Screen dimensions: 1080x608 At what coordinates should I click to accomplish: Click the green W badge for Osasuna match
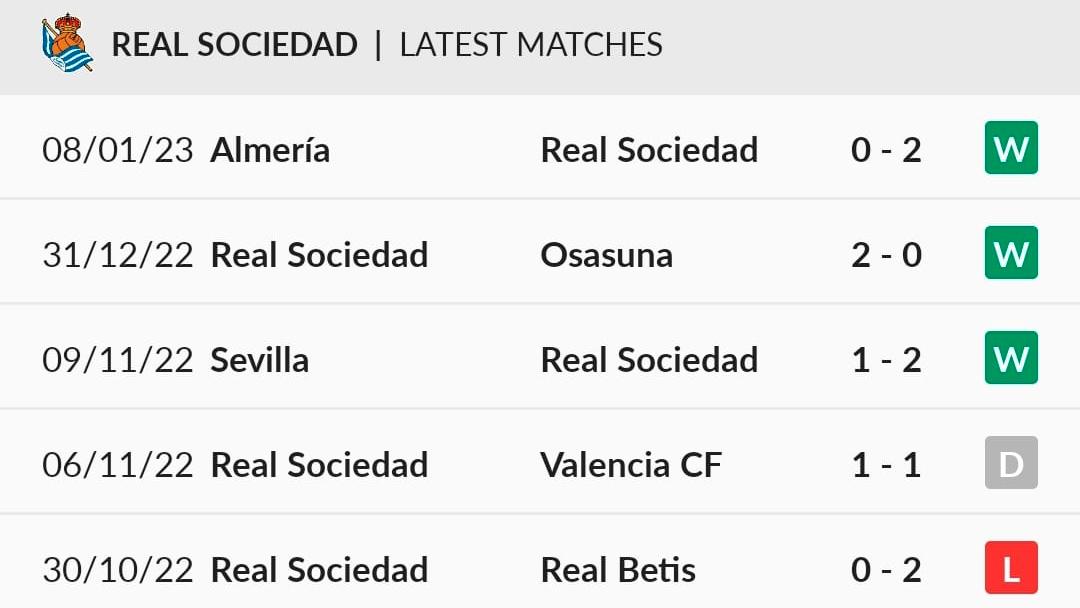click(1011, 253)
